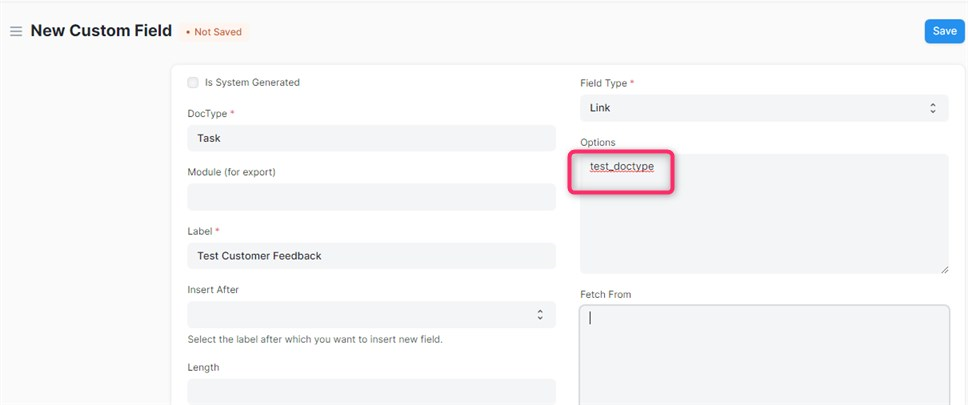
Task: Grab the Options textarea resize handle
Action: pyautogui.click(x=945, y=269)
